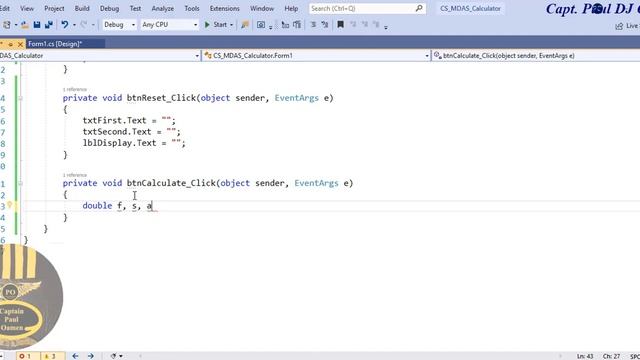Click the 'Ln: 43' line indicator
The height and width of the screenshot is (360, 640).
[x=585, y=356]
